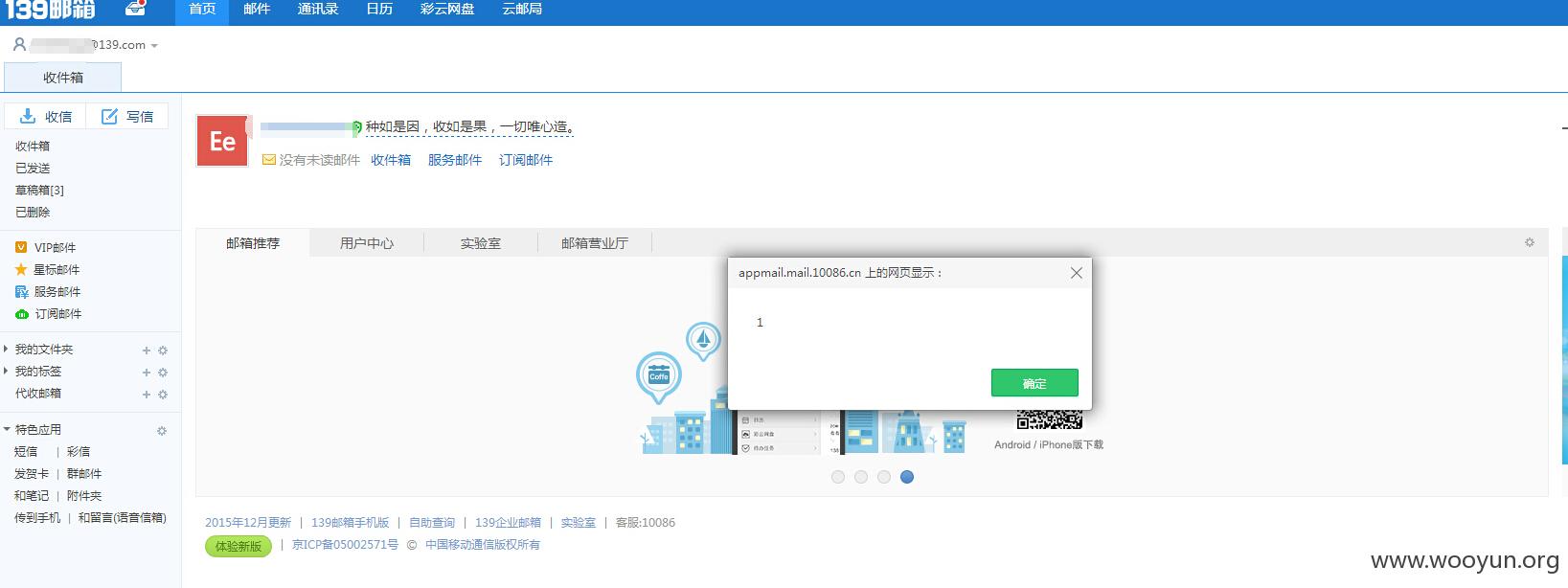Open the 彩云网盘 tab

(447, 9)
